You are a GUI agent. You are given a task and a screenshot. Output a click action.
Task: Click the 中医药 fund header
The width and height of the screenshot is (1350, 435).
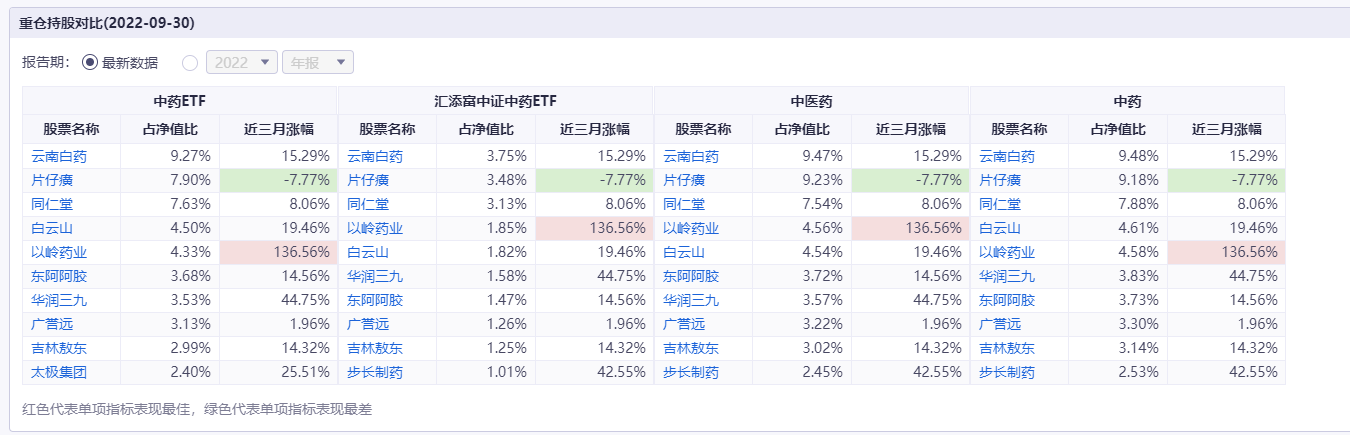coord(811,101)
